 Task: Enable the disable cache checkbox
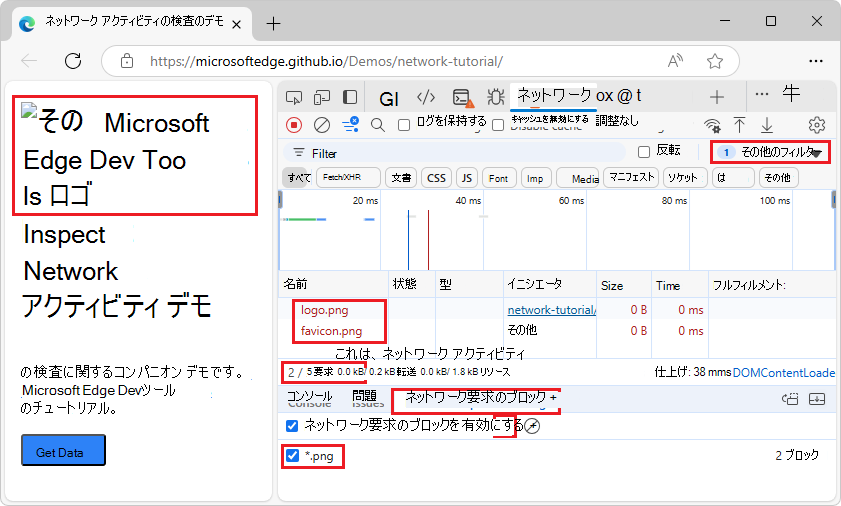pos(498,125)
